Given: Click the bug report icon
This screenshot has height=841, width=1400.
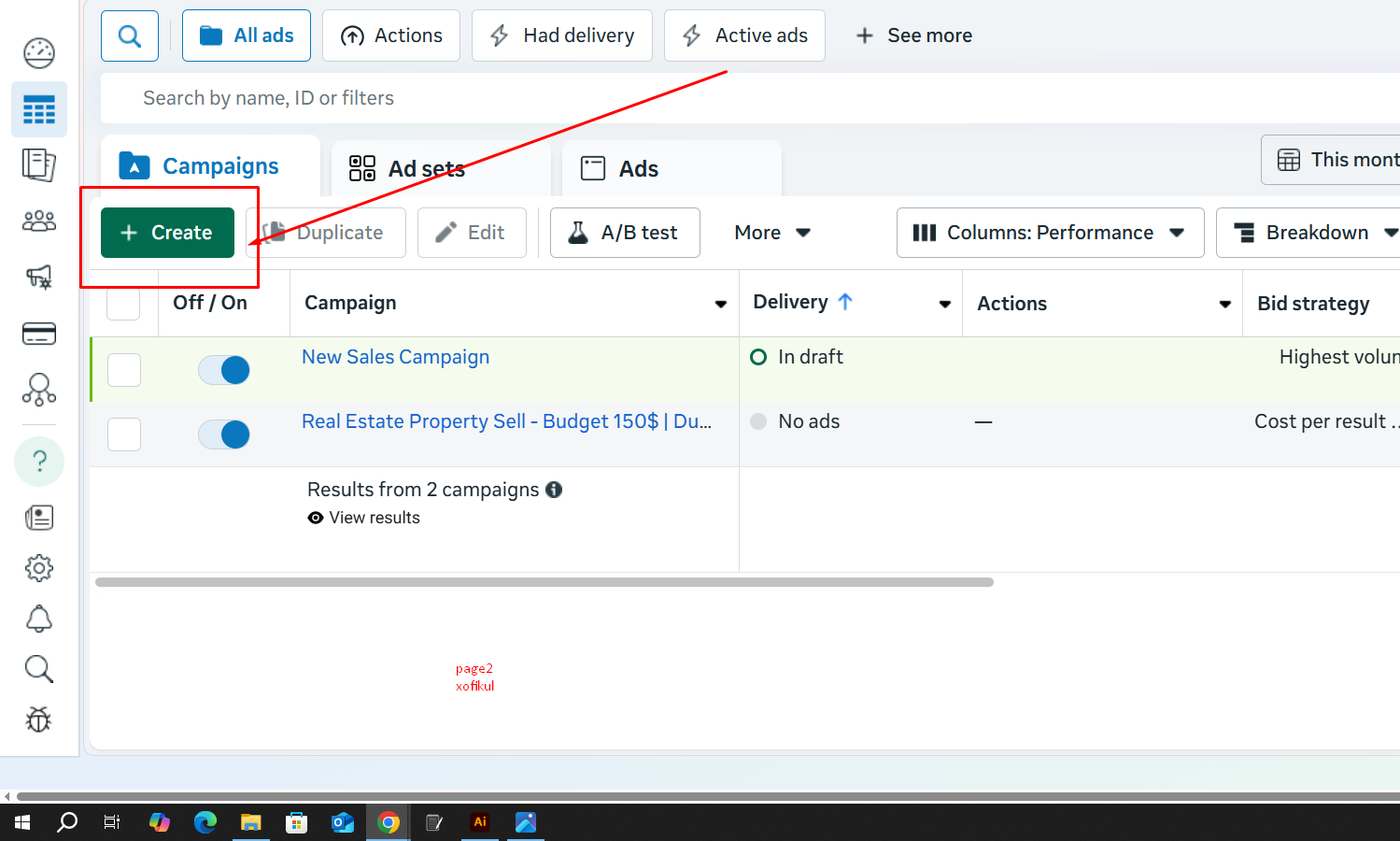Looking at the screenshot, I should pyautogui.click(x=39, y=720).
